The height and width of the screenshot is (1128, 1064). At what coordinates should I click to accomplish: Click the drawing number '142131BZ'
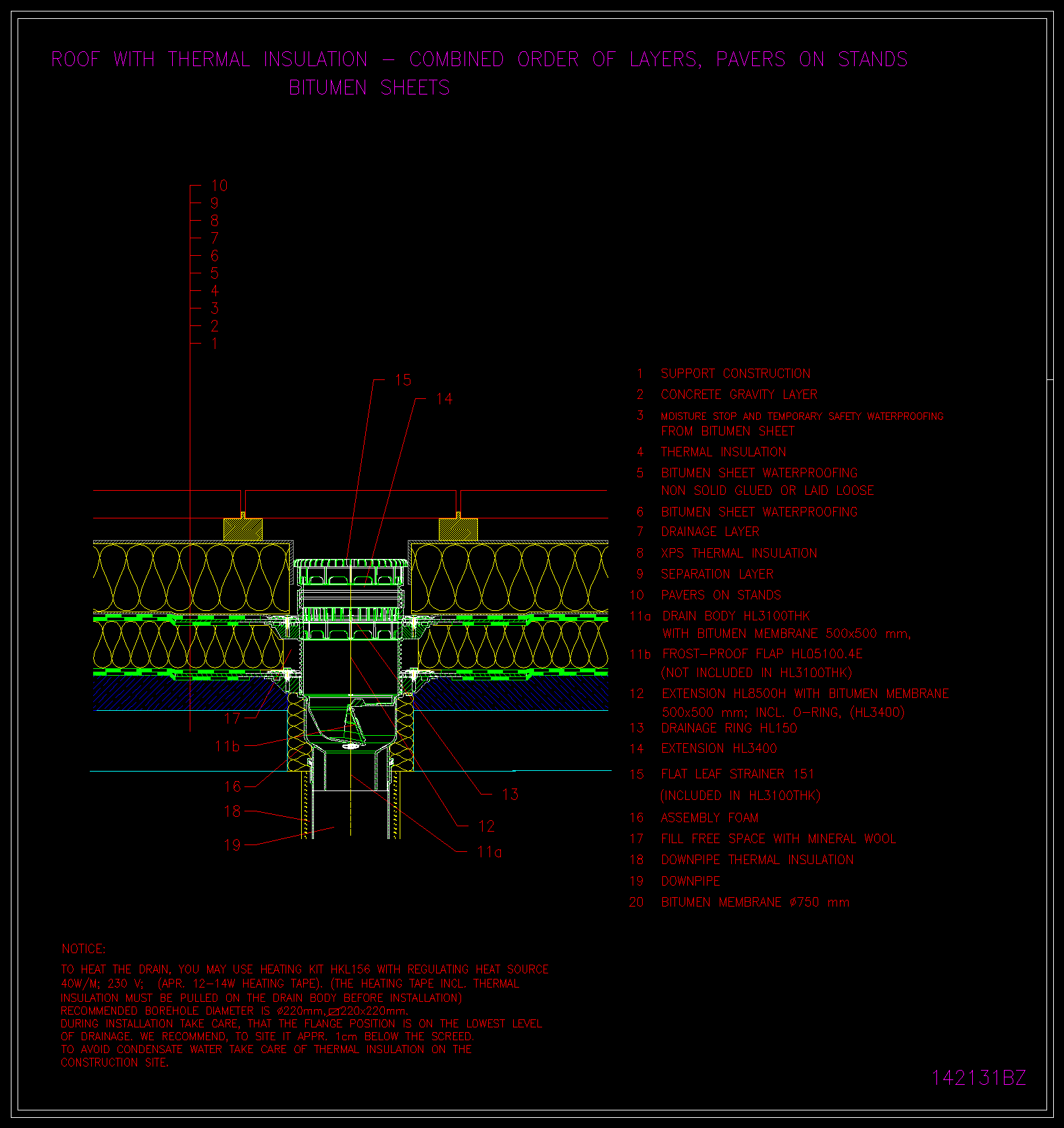point(979,1077)
